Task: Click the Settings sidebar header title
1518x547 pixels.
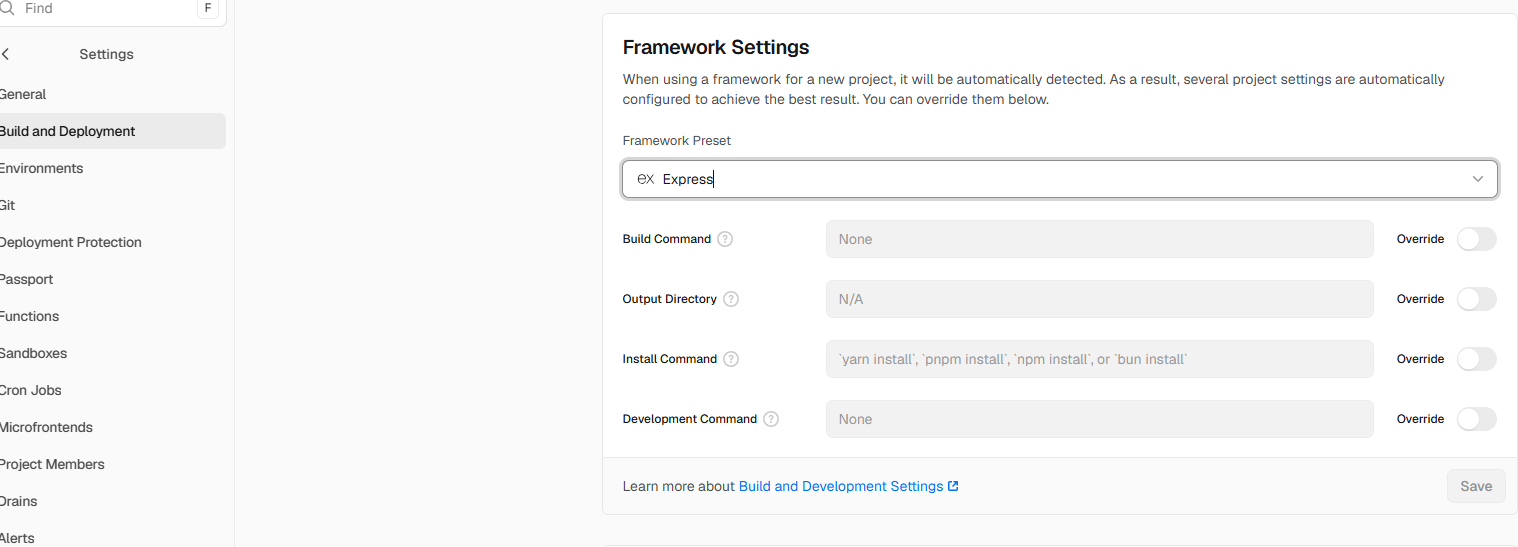Action: click(106, 54)
